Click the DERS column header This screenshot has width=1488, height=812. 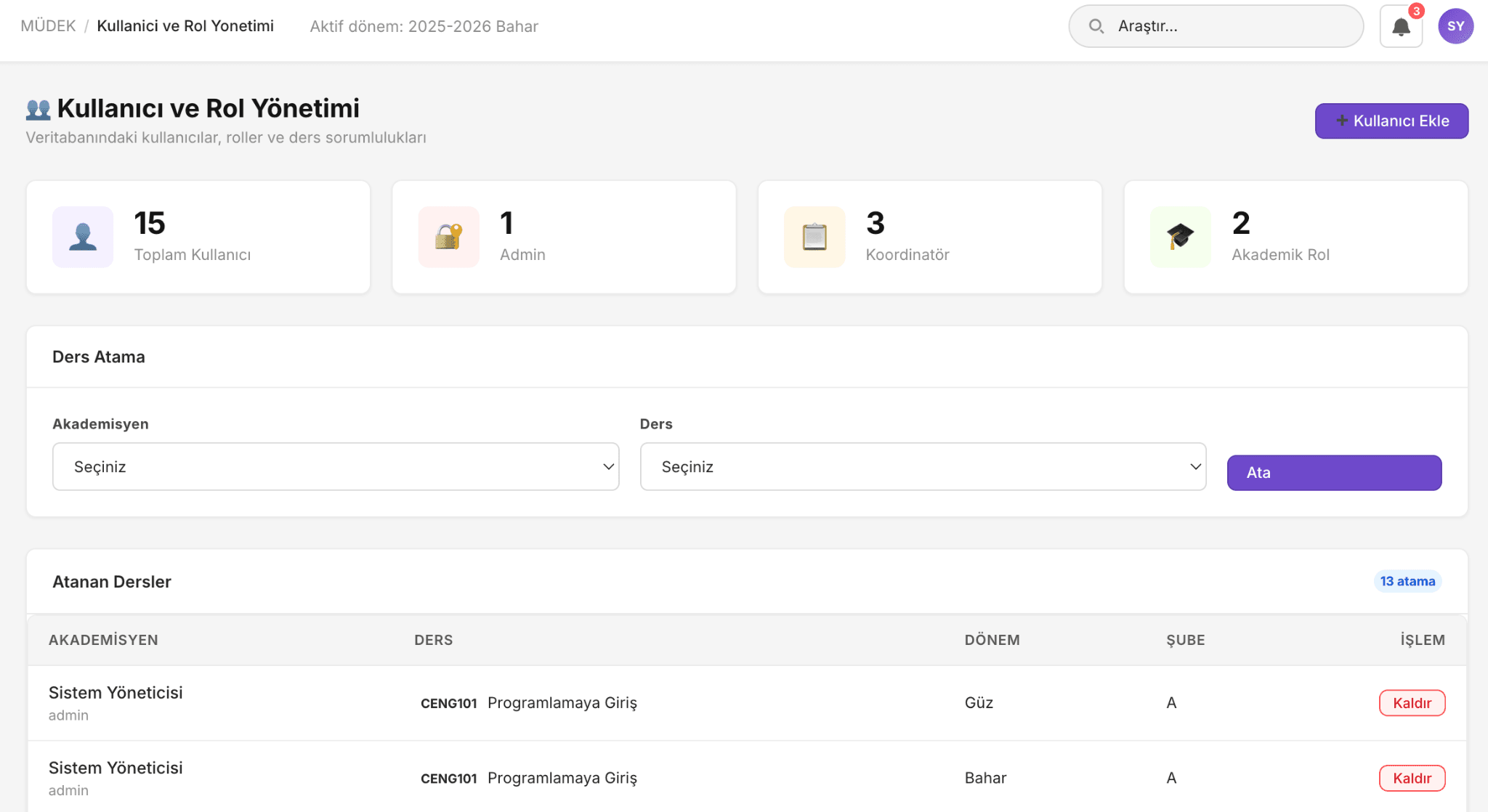(434, 640)
